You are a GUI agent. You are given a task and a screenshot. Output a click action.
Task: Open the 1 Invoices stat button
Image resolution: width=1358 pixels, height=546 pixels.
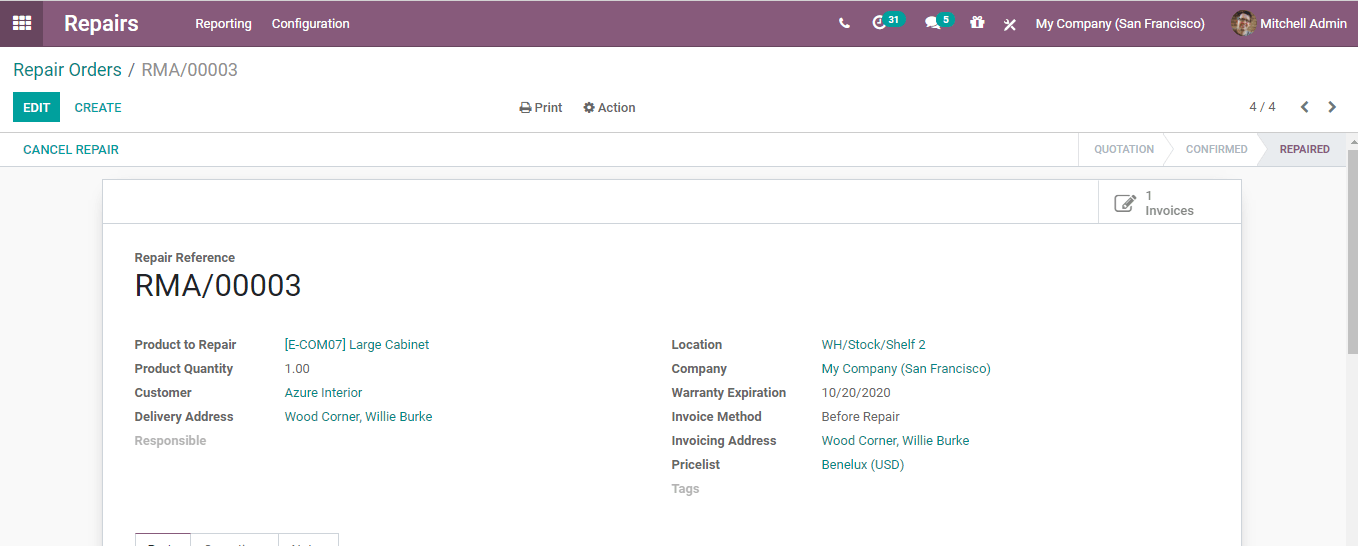1169,203
